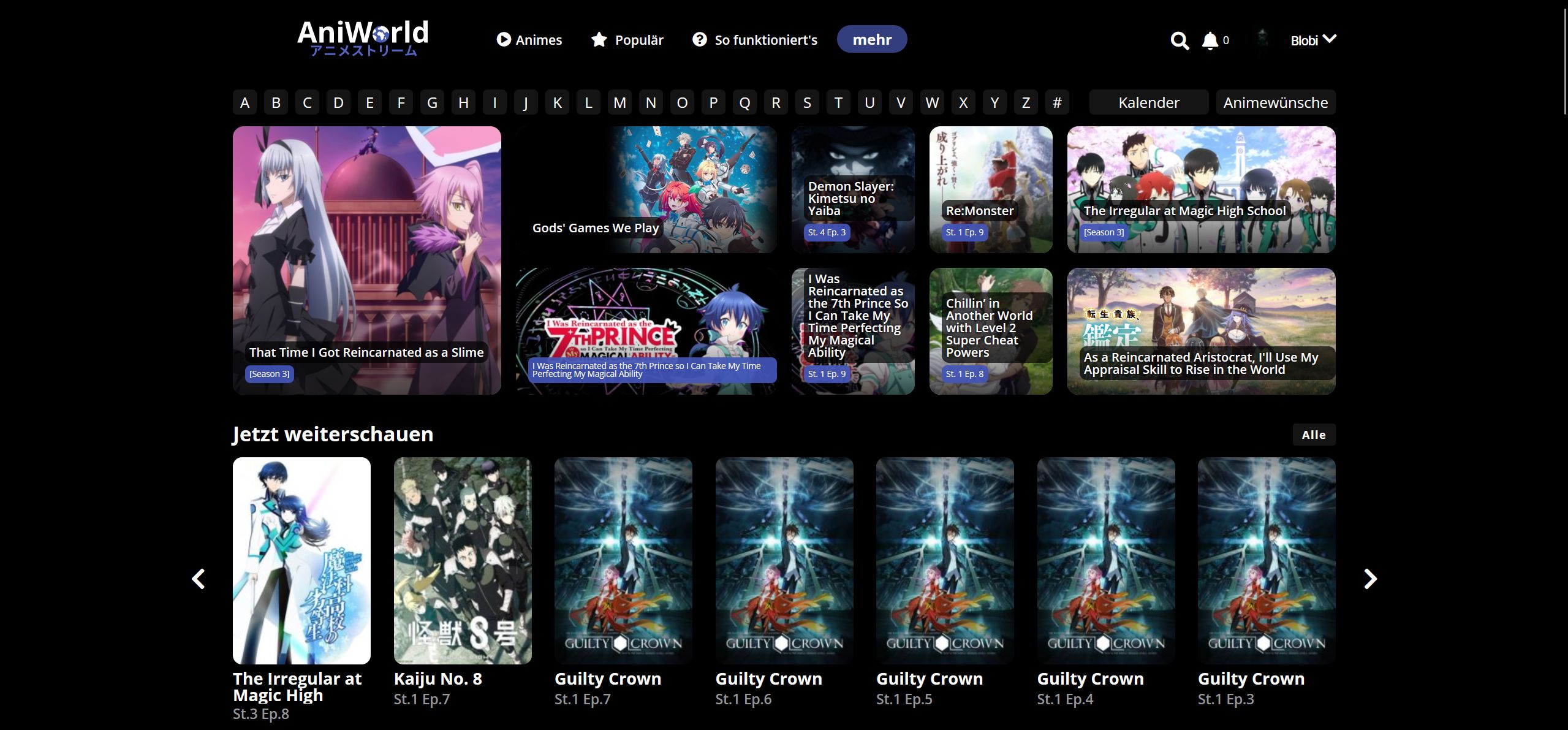The width and height of the screenshot is (1568, 730).
Task: Open Chillin' in Another World card
Action: (991, 331)
